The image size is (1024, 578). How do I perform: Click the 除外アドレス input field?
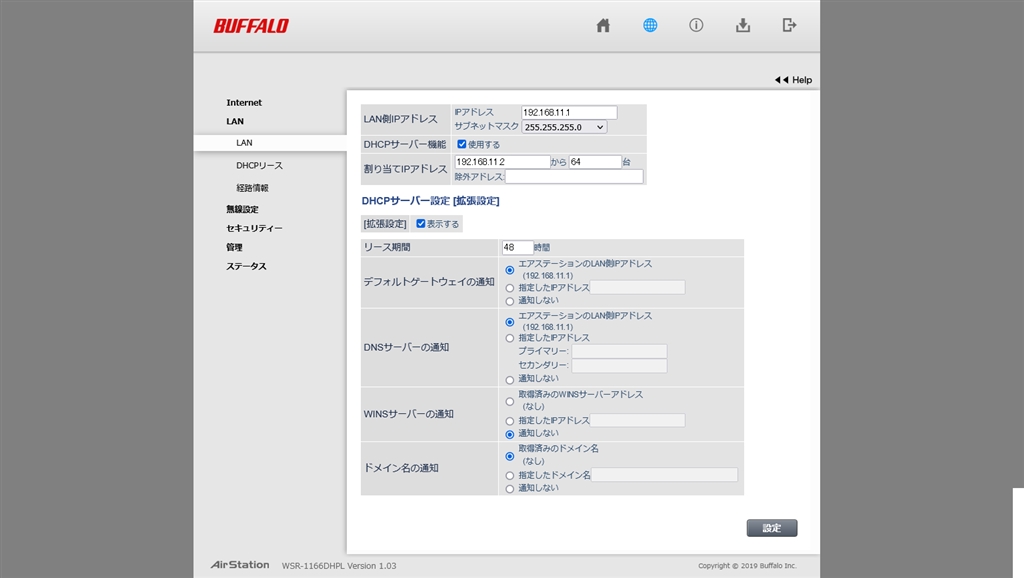[x=574, y=176]
